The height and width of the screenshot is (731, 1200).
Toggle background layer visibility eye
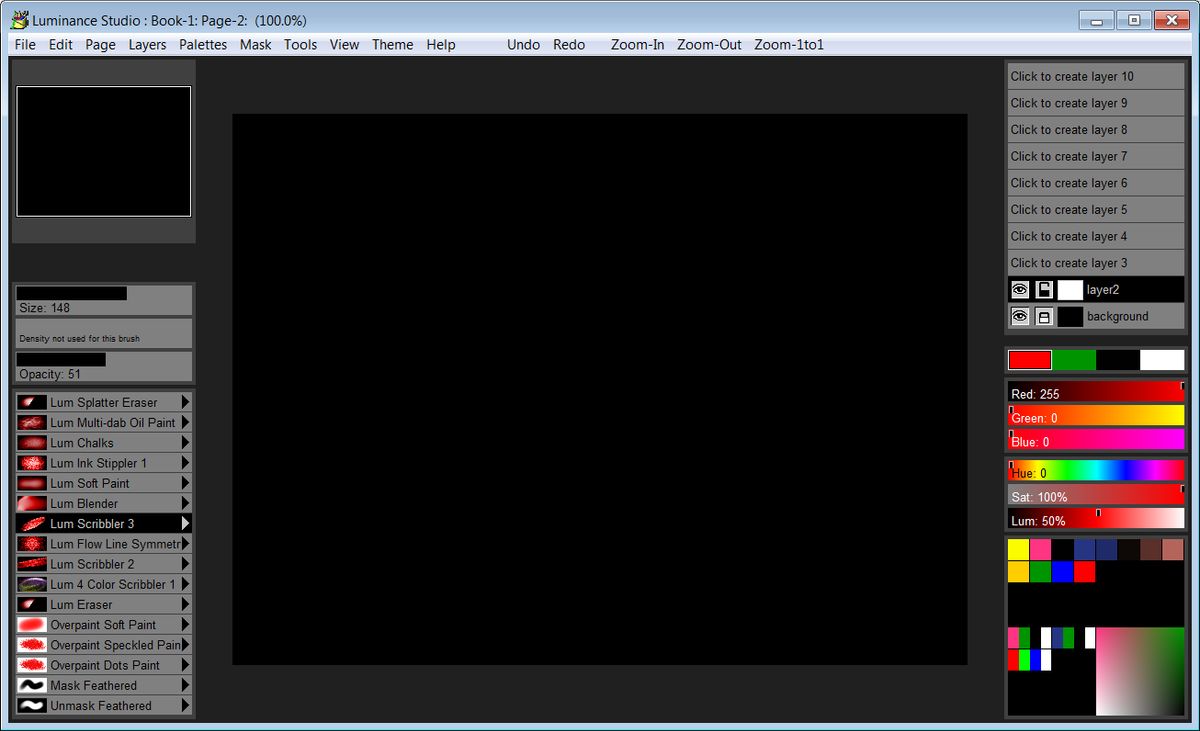(1020, 317)
